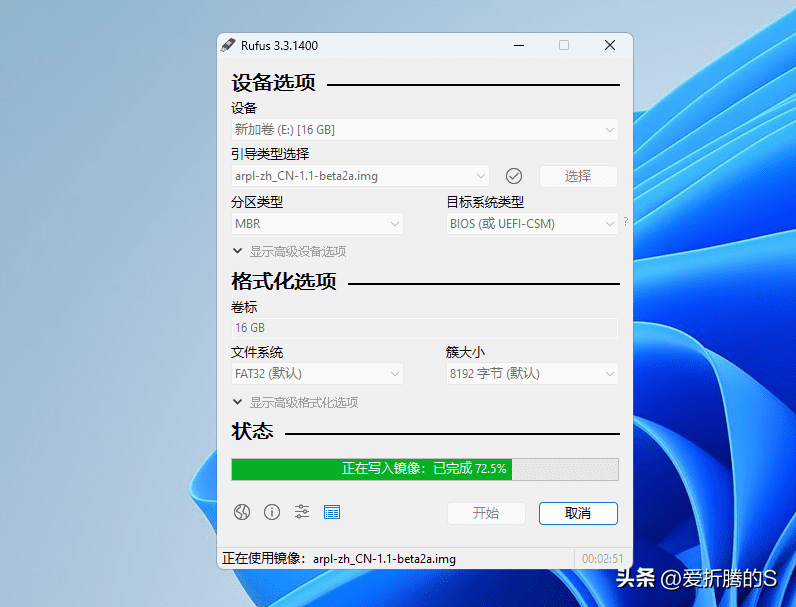Open the 文件系统 FAT32 dropdown

pyautogui.click(x=317, y=374)
